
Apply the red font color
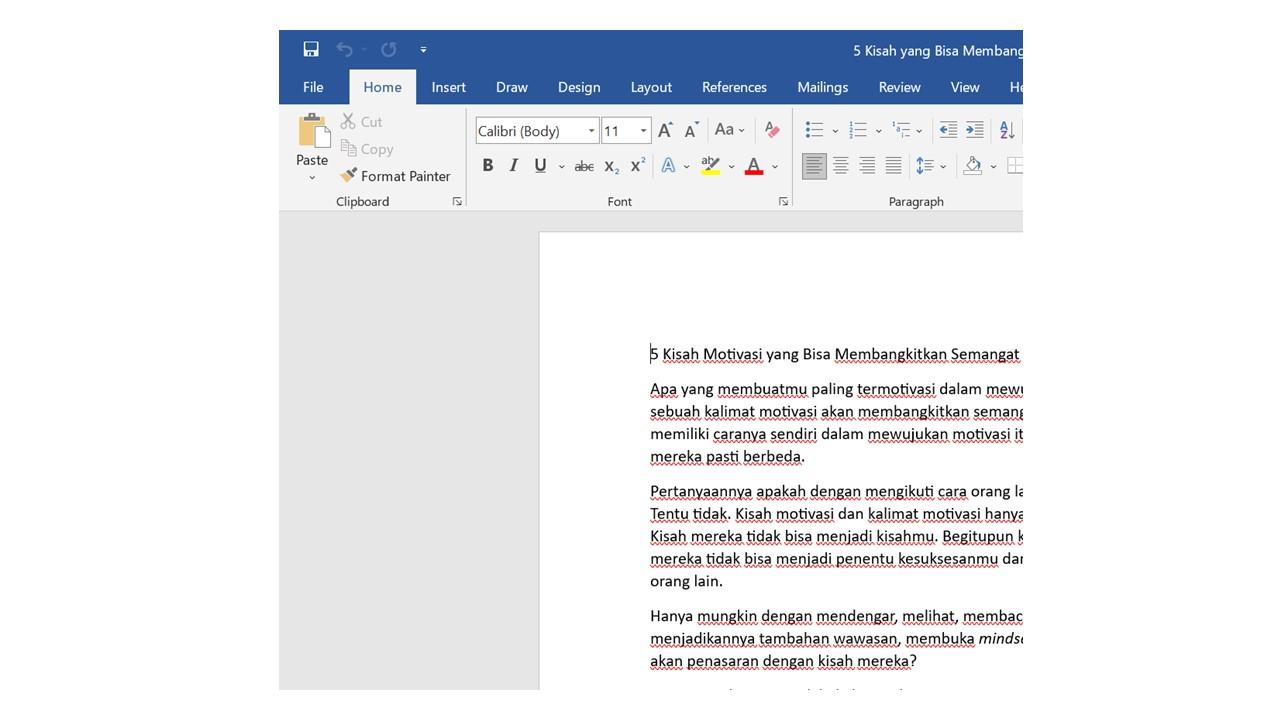(755, 166)
